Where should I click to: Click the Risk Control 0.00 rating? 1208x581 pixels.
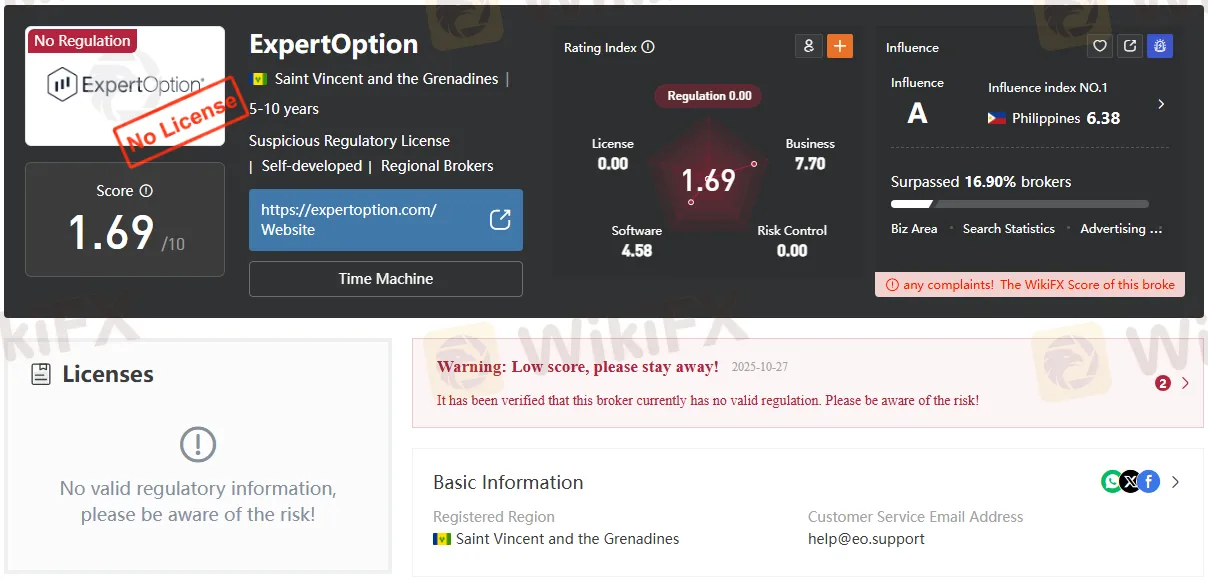pyautogui.click(x=792, y=241)
